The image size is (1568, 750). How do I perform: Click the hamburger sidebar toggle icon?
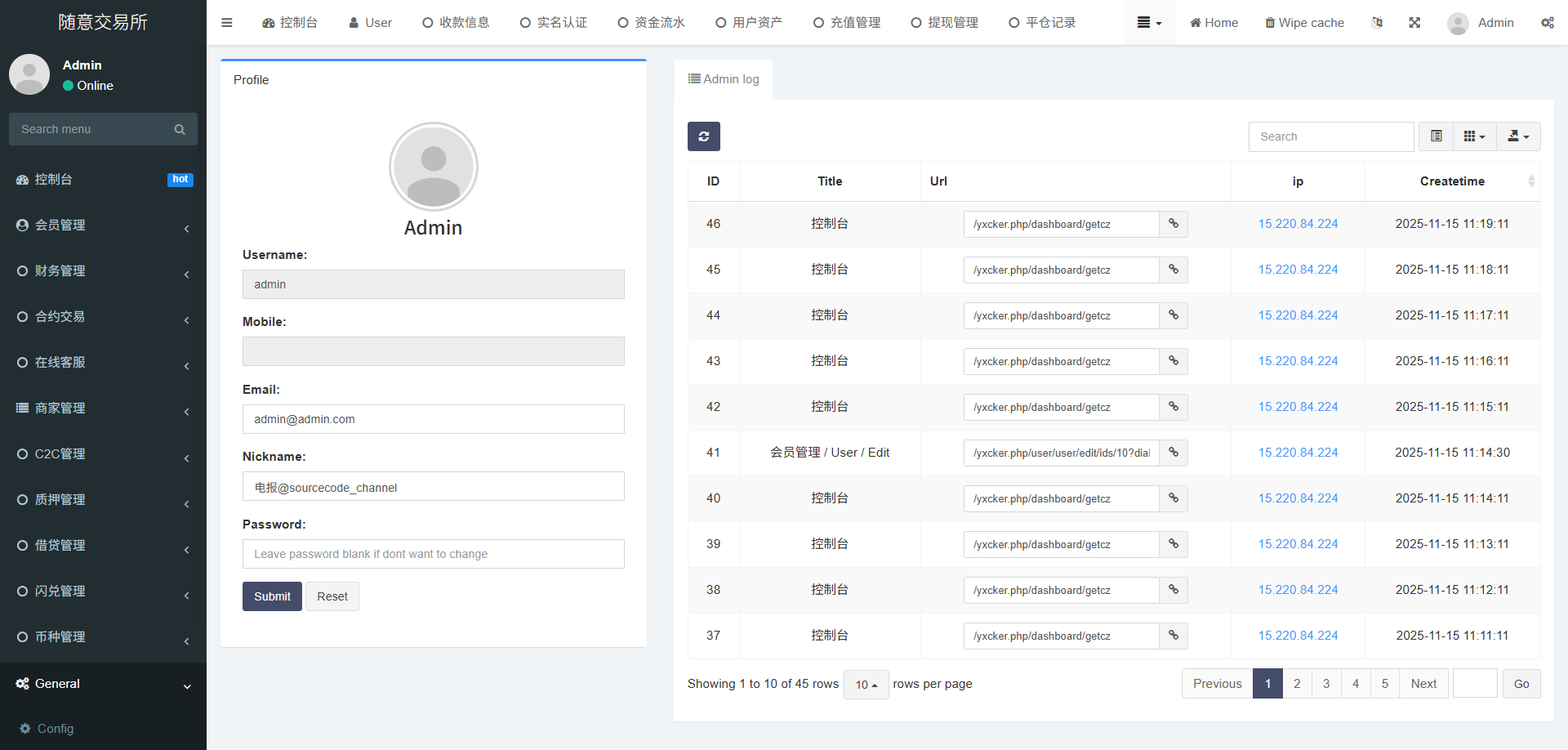click(x=227, y=23)
